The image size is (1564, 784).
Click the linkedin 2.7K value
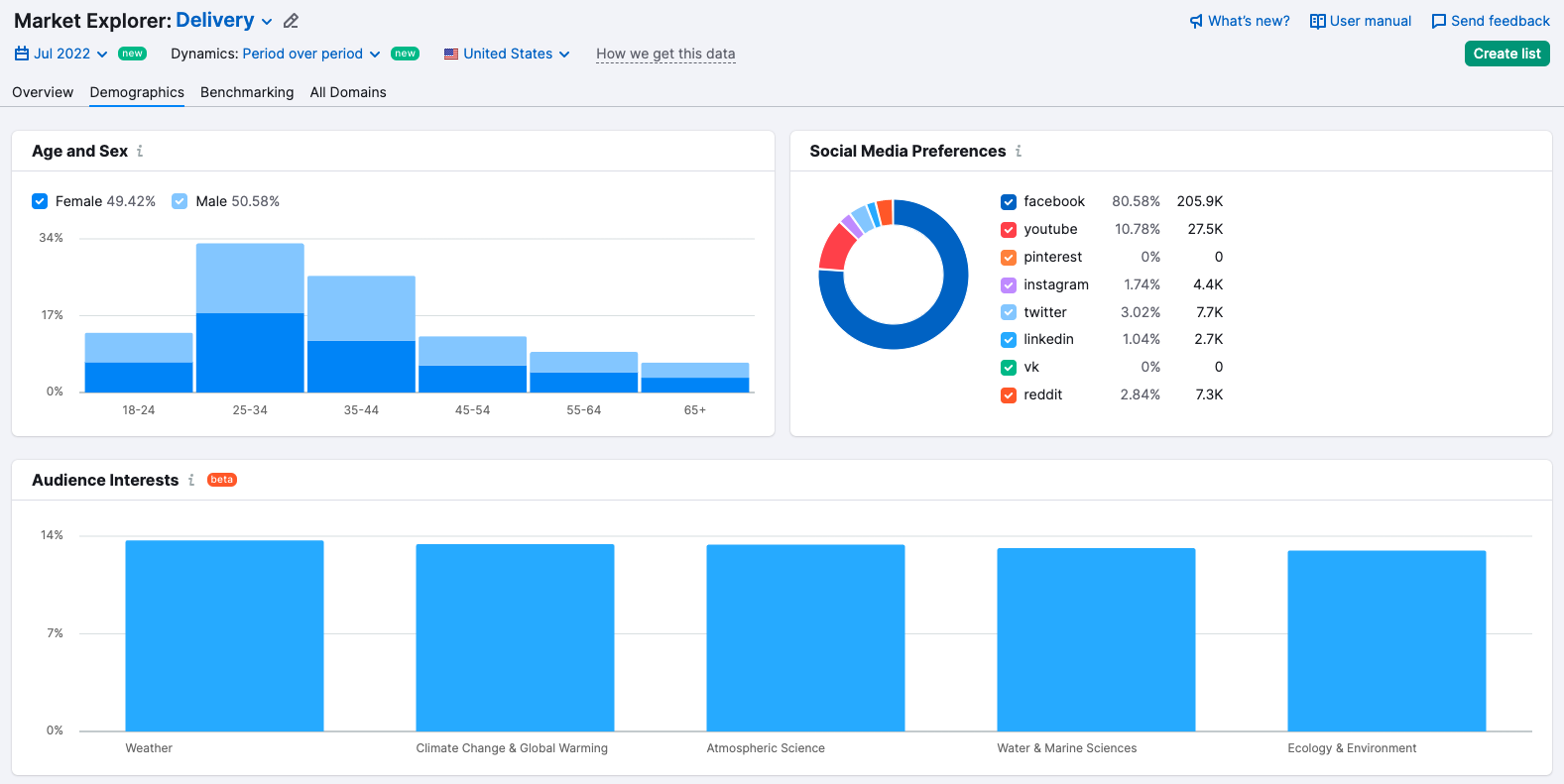pos(1209,339)
